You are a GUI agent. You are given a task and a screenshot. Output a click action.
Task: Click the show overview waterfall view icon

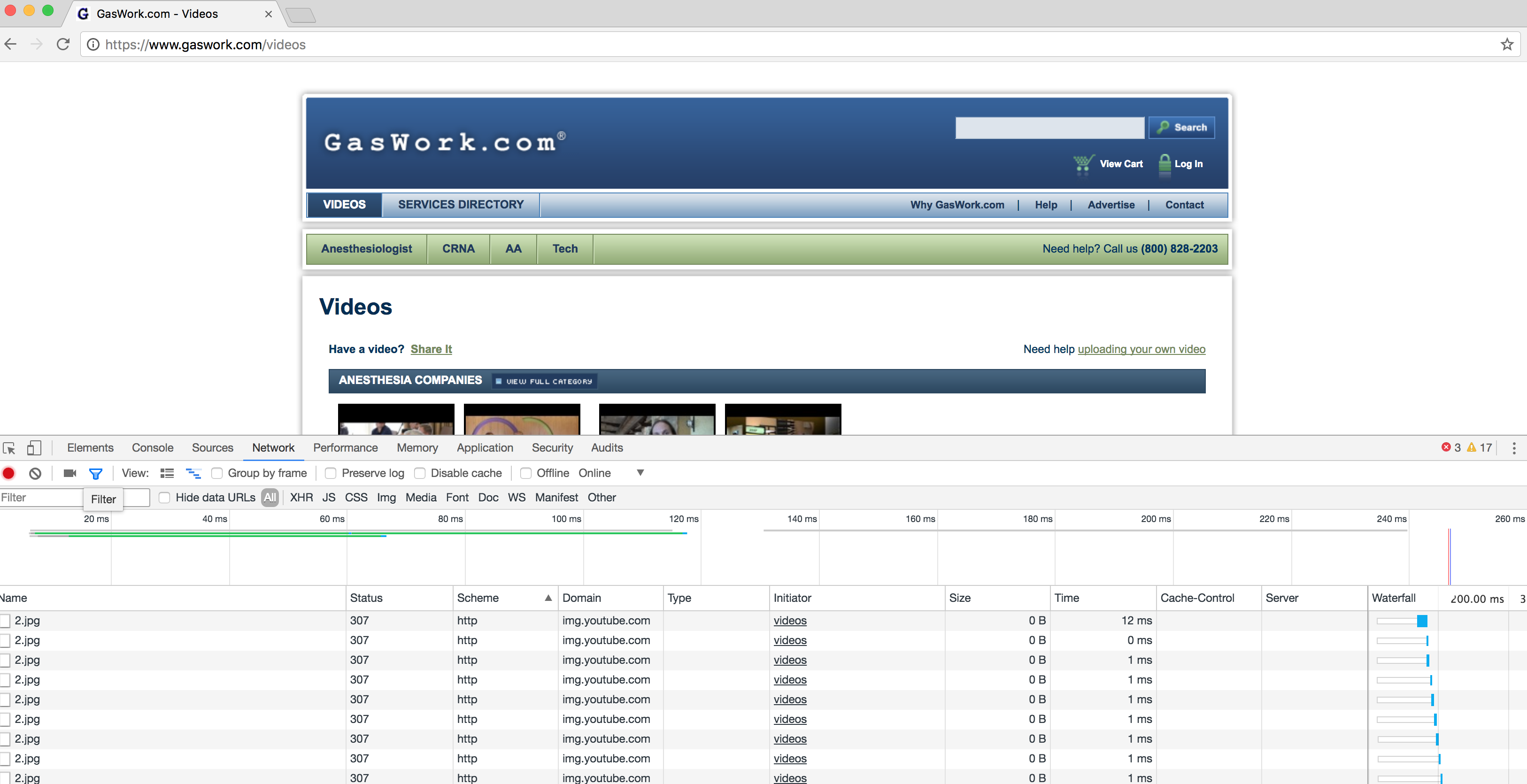coord(193,474)
